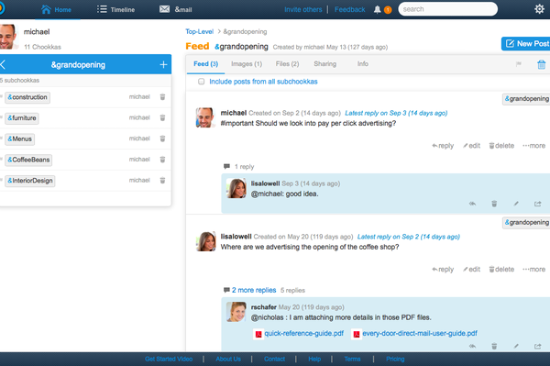Go to the Home tab
The image size is (550, 366).
(56, 9)
